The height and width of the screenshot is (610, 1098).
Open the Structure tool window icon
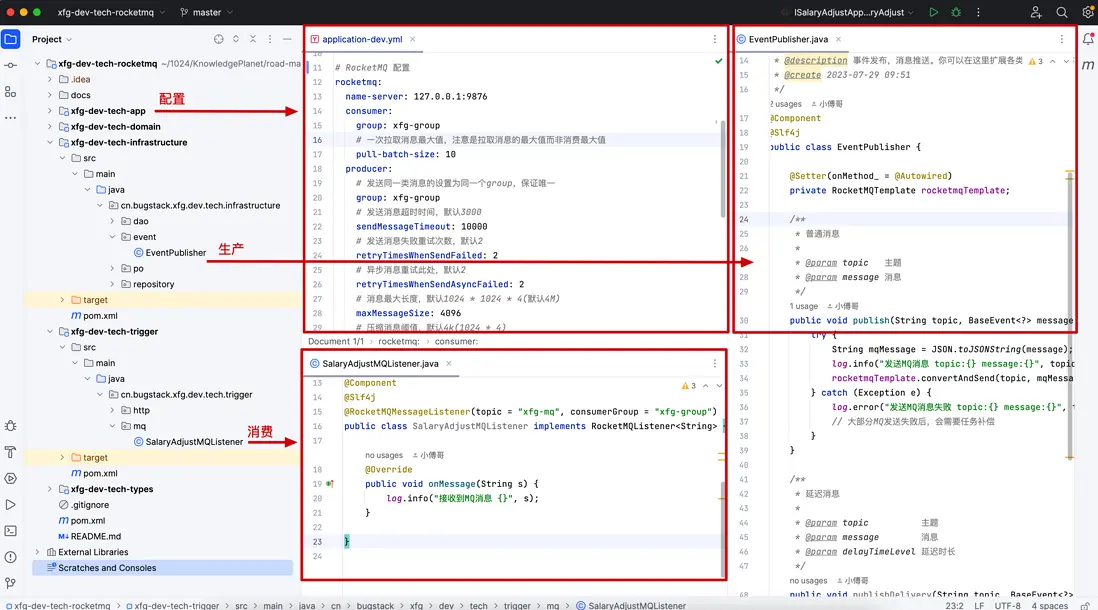10,91
